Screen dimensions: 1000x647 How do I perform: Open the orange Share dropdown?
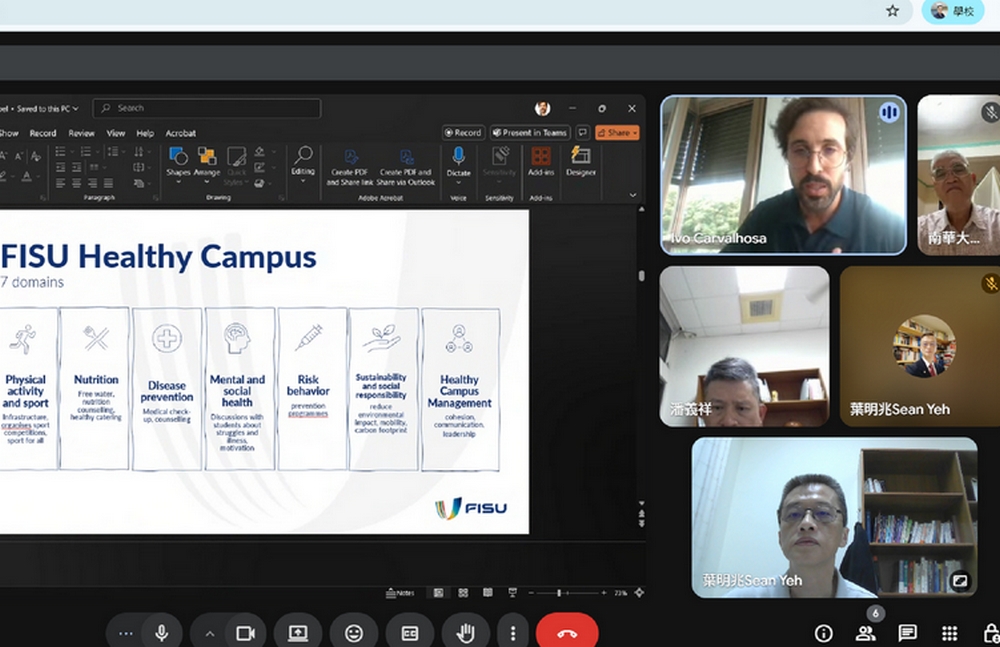pyautogui.click(x=617, y=133)
